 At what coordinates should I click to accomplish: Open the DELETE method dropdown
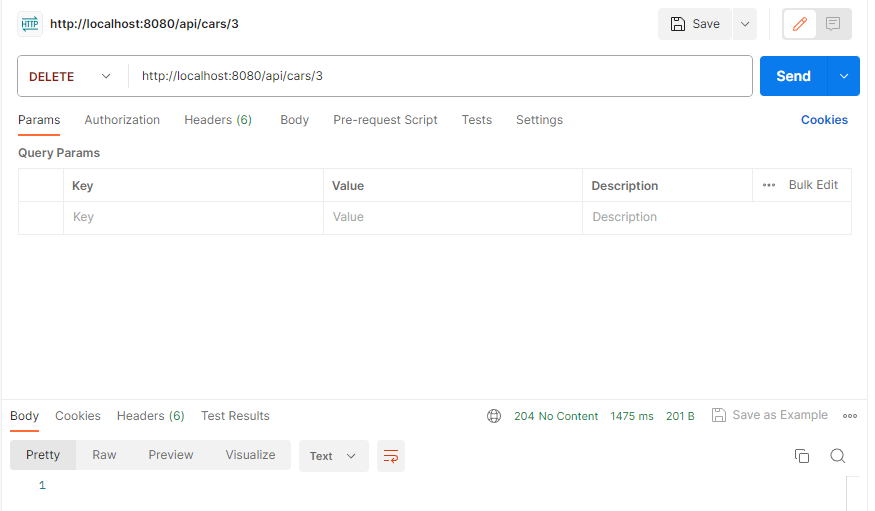70,76
